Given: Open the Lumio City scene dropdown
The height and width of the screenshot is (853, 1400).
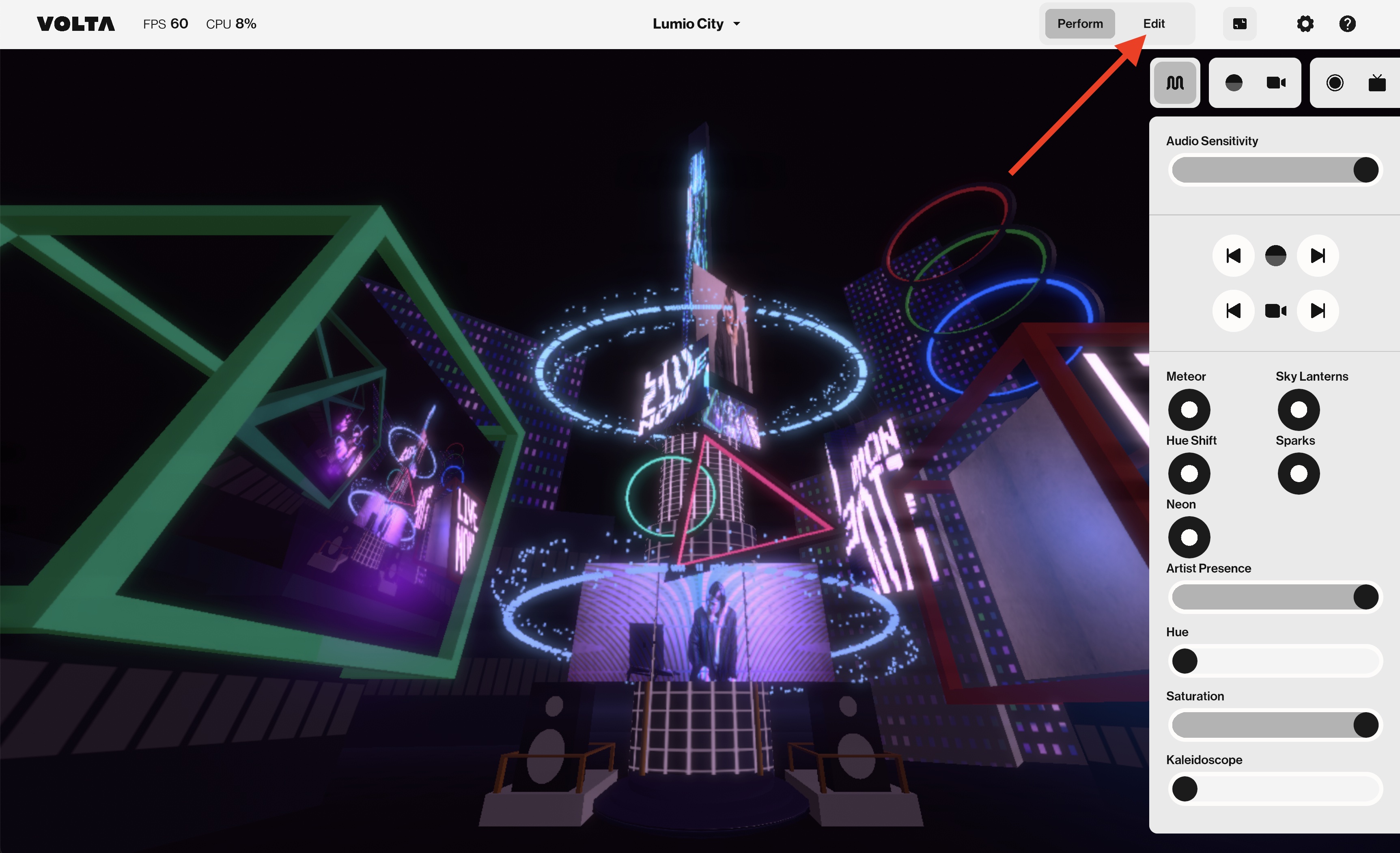Looking at the screenshot, I should (696, 24).
